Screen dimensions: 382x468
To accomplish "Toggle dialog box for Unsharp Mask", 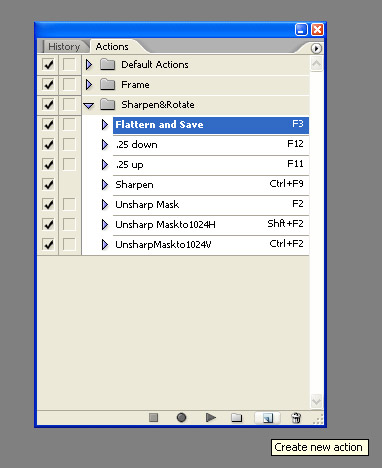I will [x=69, y=204].
